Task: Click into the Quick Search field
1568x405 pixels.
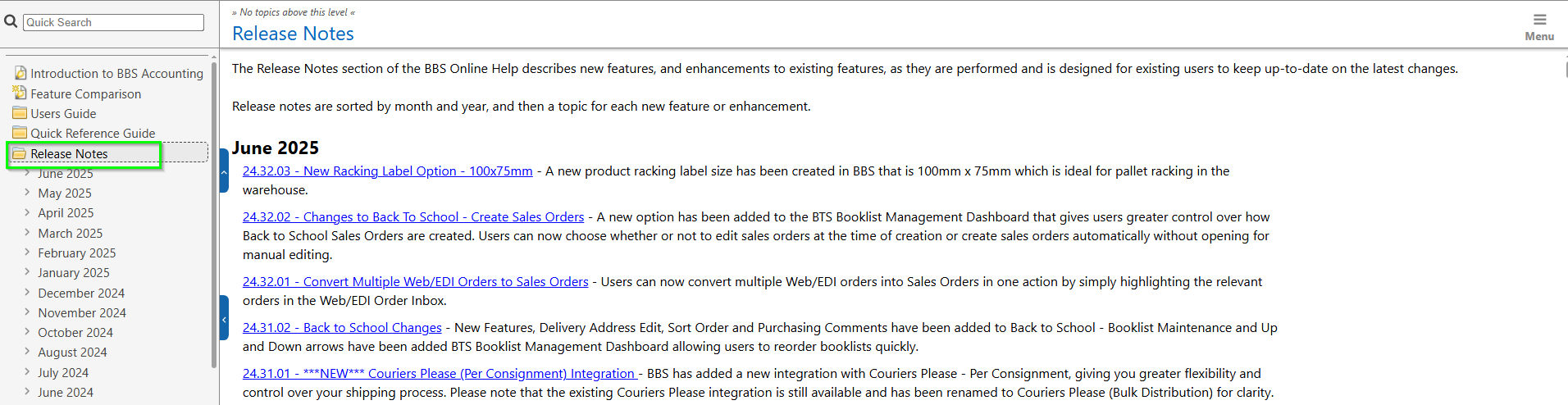Action: coord(113,22)
